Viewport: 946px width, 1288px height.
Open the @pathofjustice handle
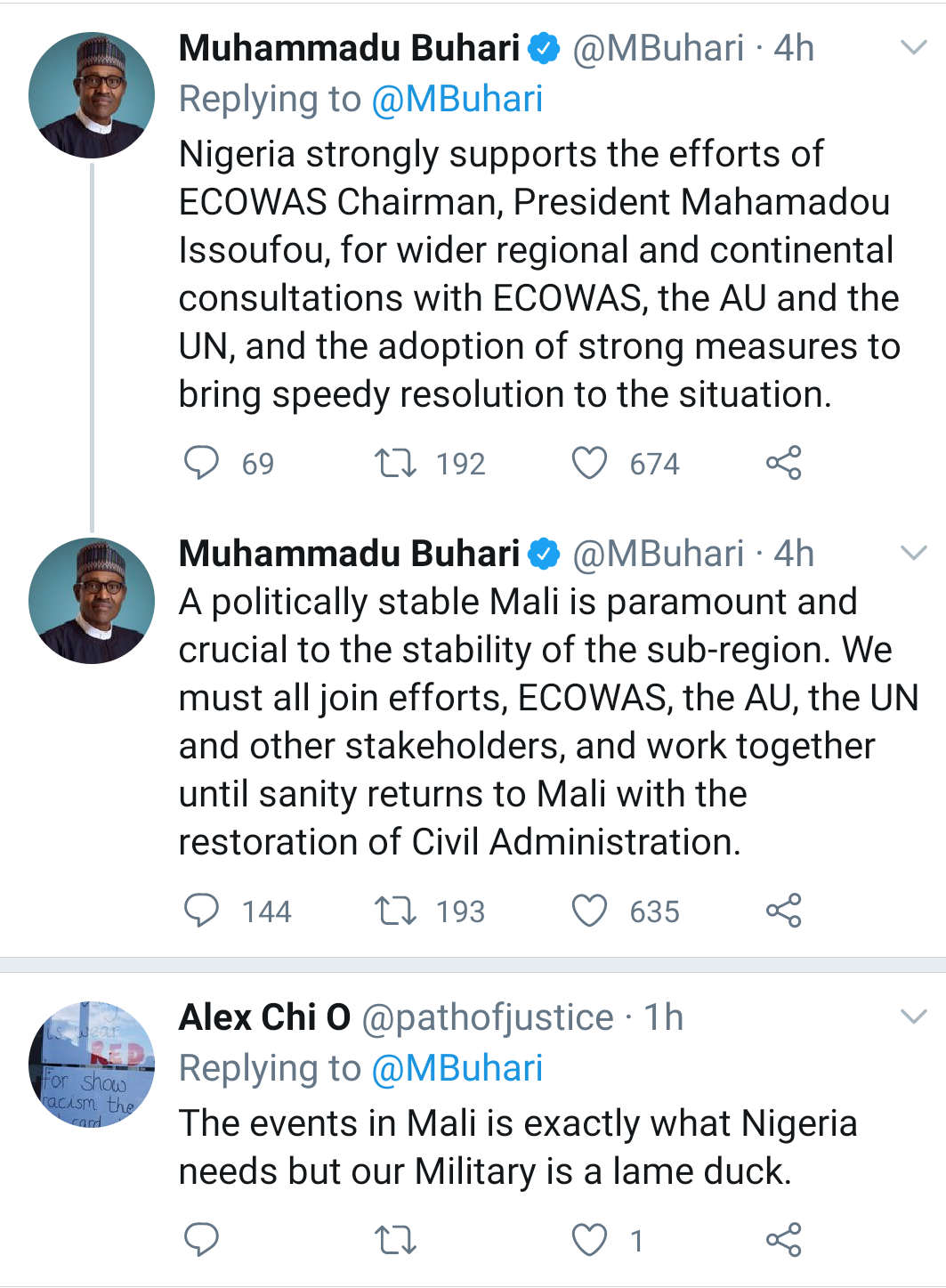coord(488,1017)
